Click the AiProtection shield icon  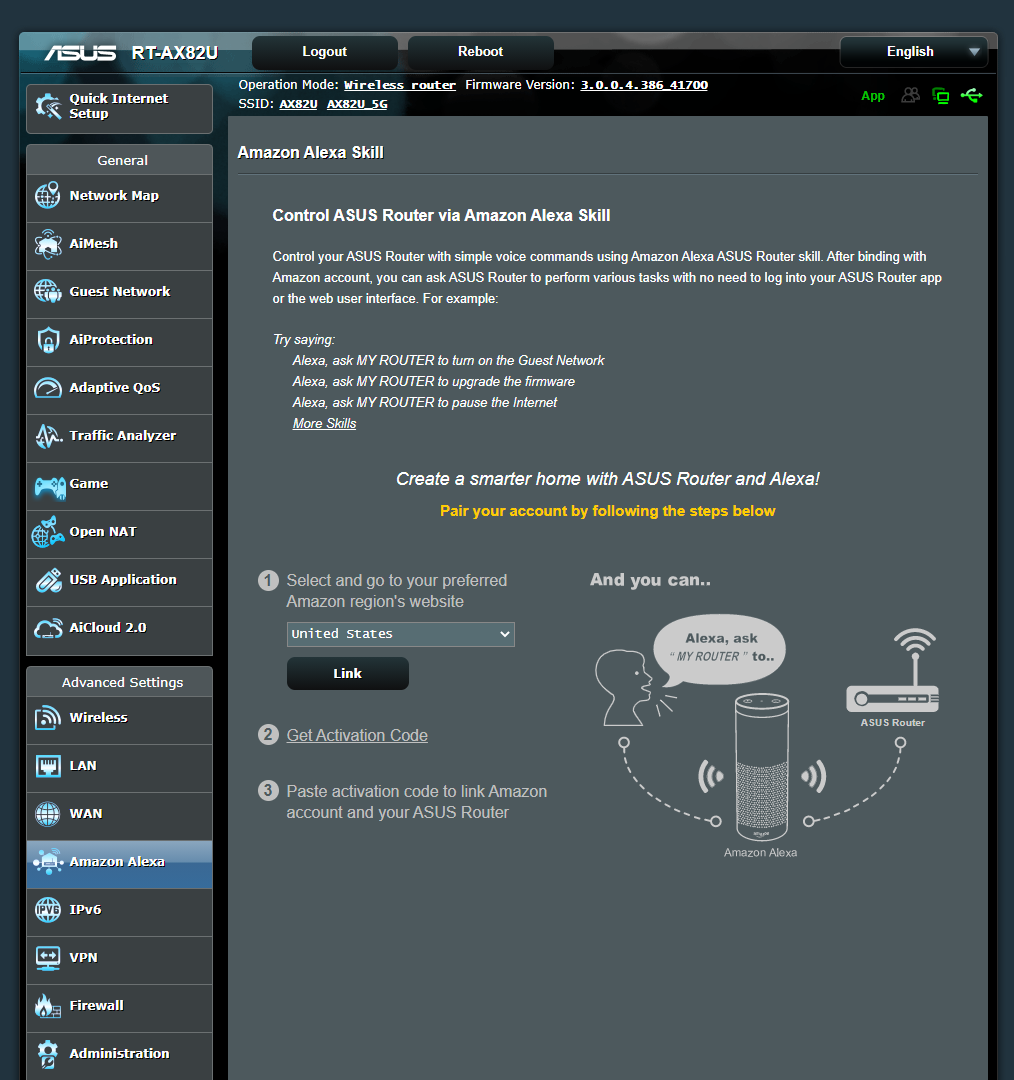pyautogui.click(x=48, y=340)
